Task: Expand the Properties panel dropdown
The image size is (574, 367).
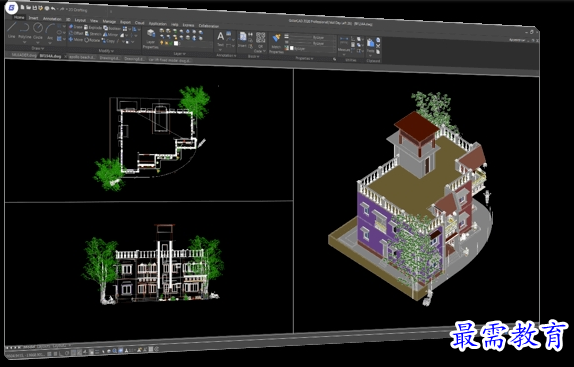Action: (304, 58)
